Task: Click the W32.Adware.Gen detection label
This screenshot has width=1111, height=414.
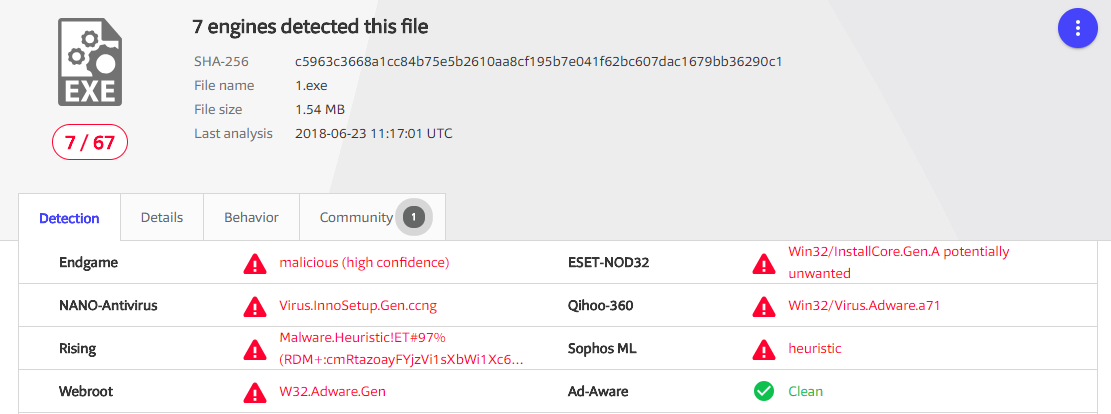Action: 332,392
